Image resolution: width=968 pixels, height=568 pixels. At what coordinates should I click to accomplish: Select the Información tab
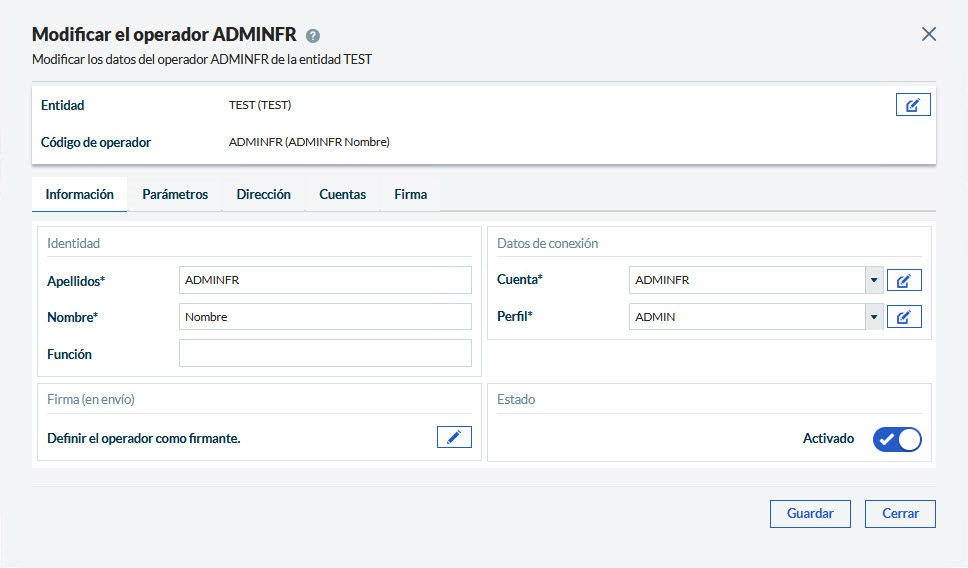(79, 195)
